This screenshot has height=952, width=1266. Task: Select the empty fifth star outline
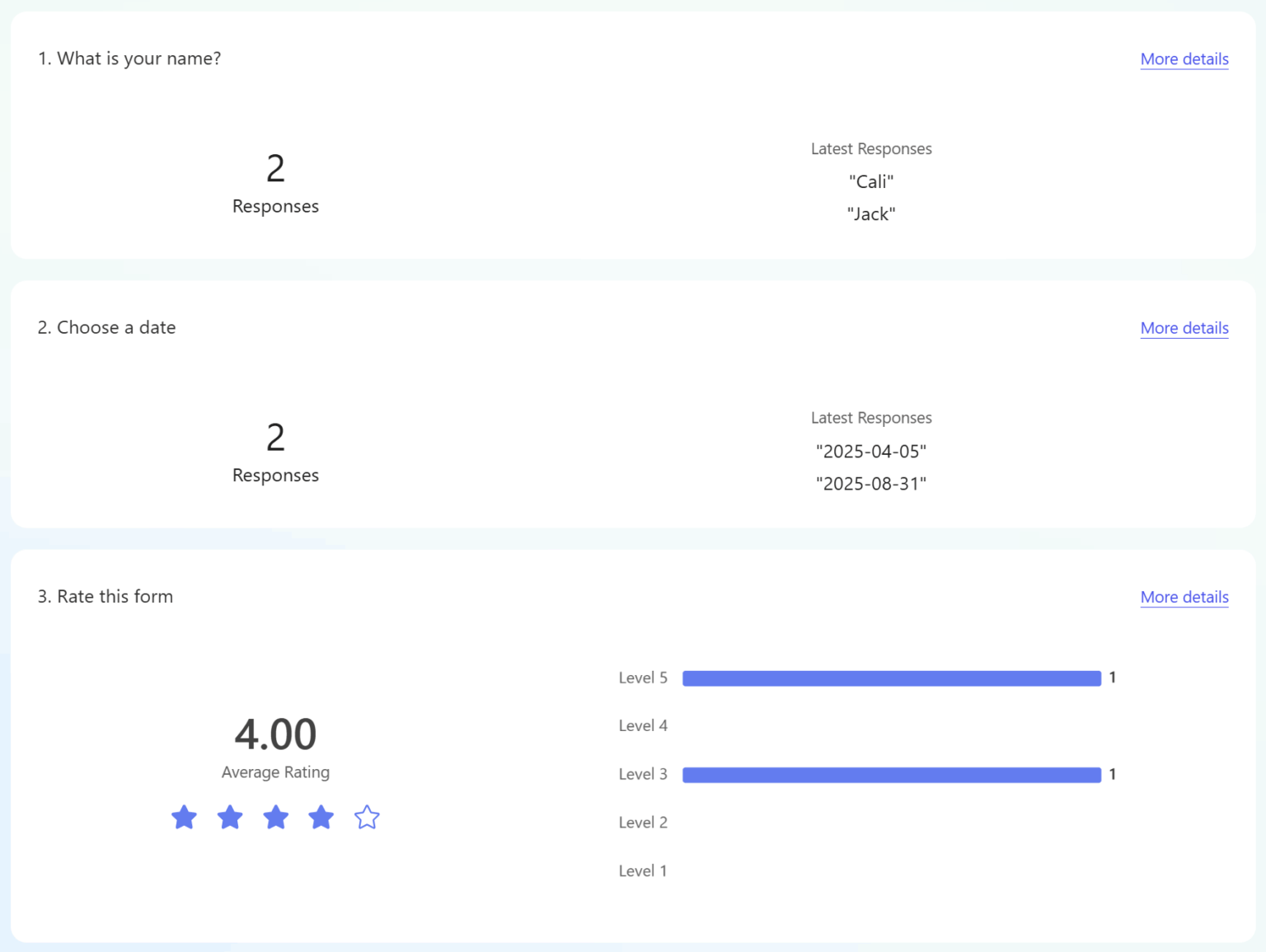[x=367, y=818]
